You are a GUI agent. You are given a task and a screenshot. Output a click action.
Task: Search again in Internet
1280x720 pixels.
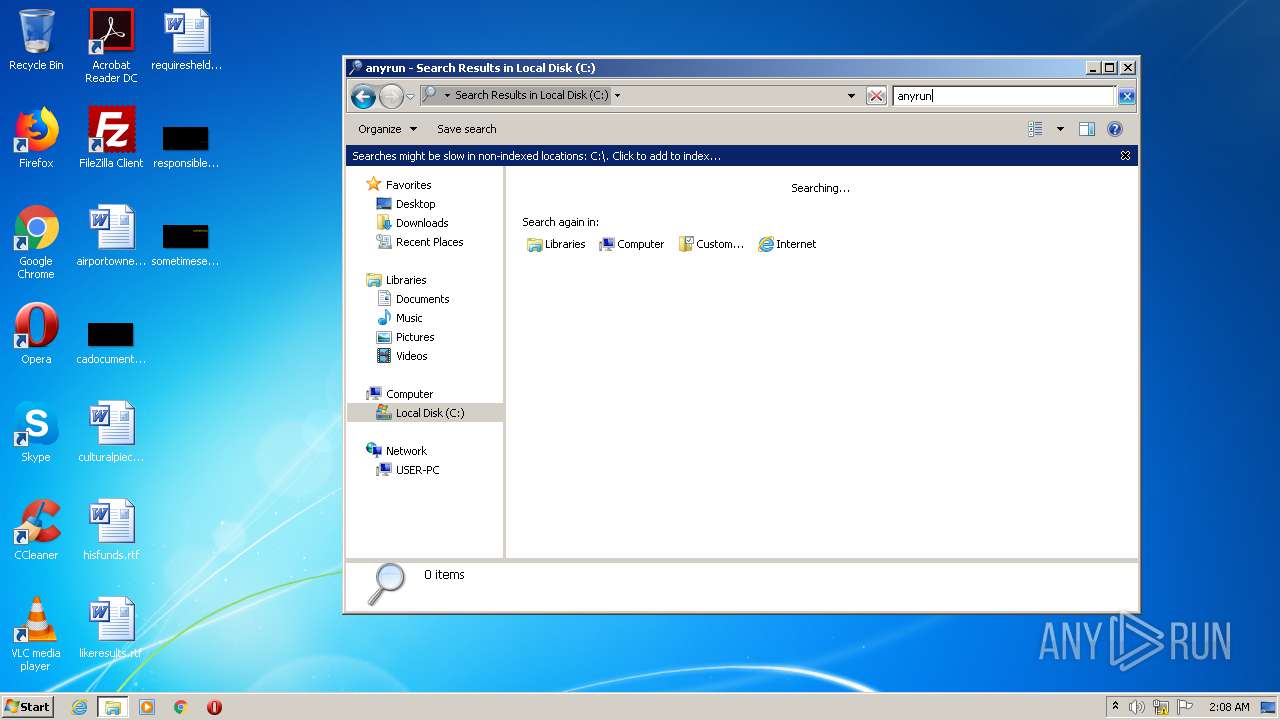pyautogui.click(x=787, y=244)
